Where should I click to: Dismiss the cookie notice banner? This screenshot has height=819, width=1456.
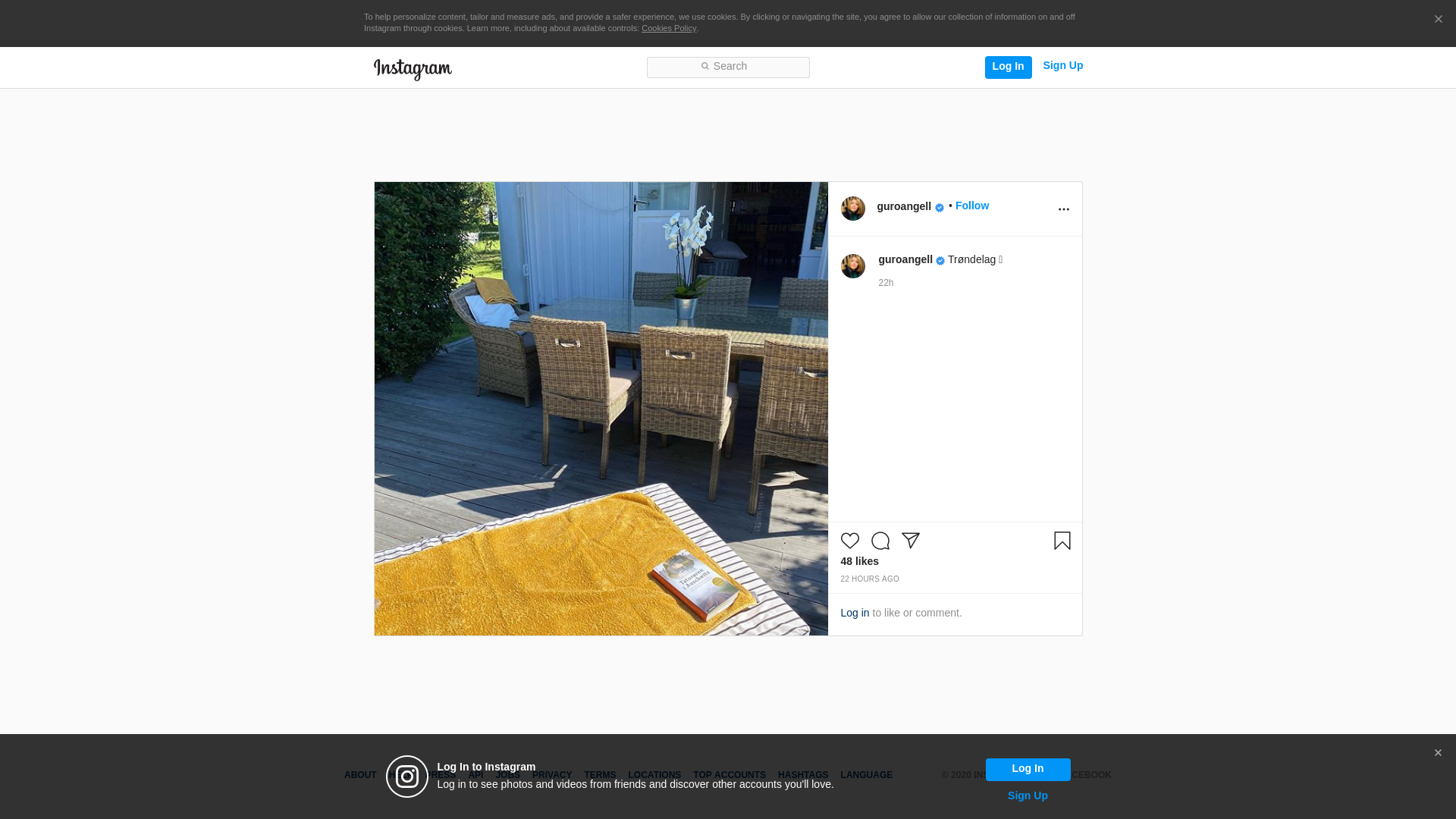click(x=1438, y=20)
